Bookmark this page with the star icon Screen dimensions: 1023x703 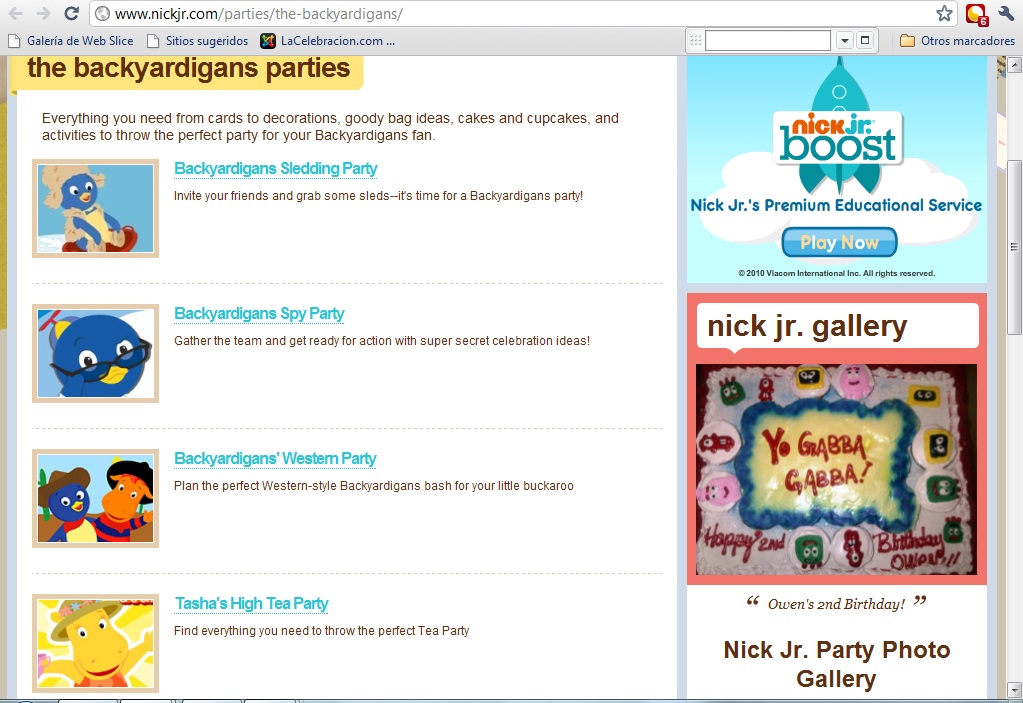[x=944, y=13]
